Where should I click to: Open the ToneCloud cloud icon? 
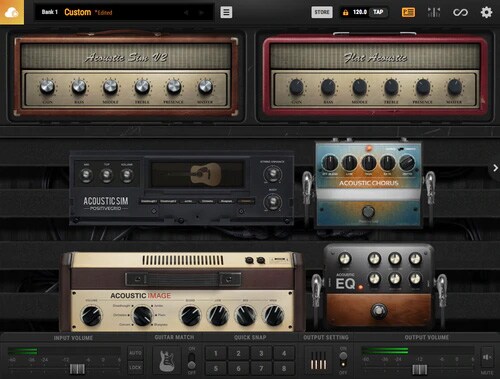click(12, 12)
